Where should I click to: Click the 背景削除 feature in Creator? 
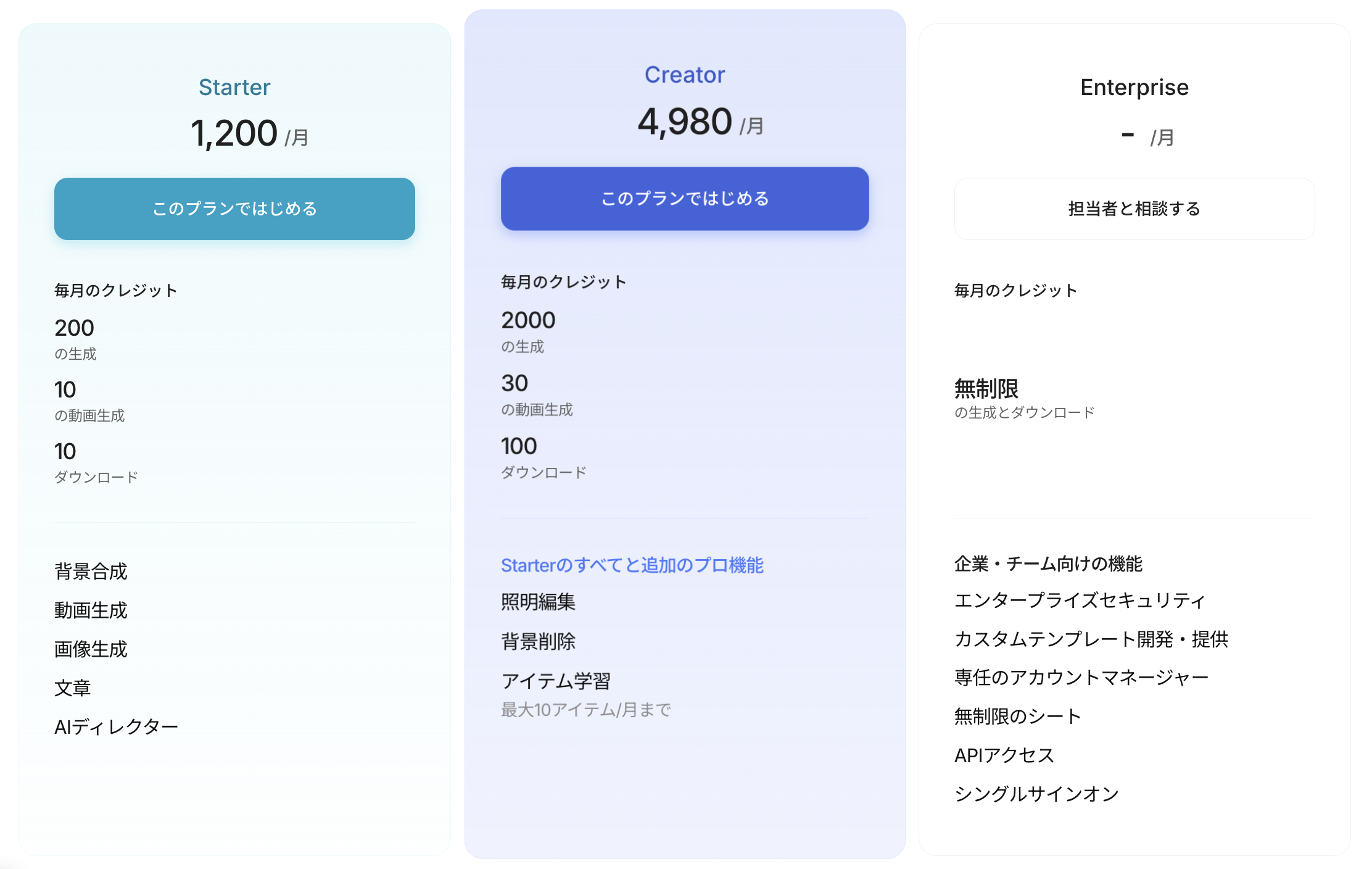point(538,641)
